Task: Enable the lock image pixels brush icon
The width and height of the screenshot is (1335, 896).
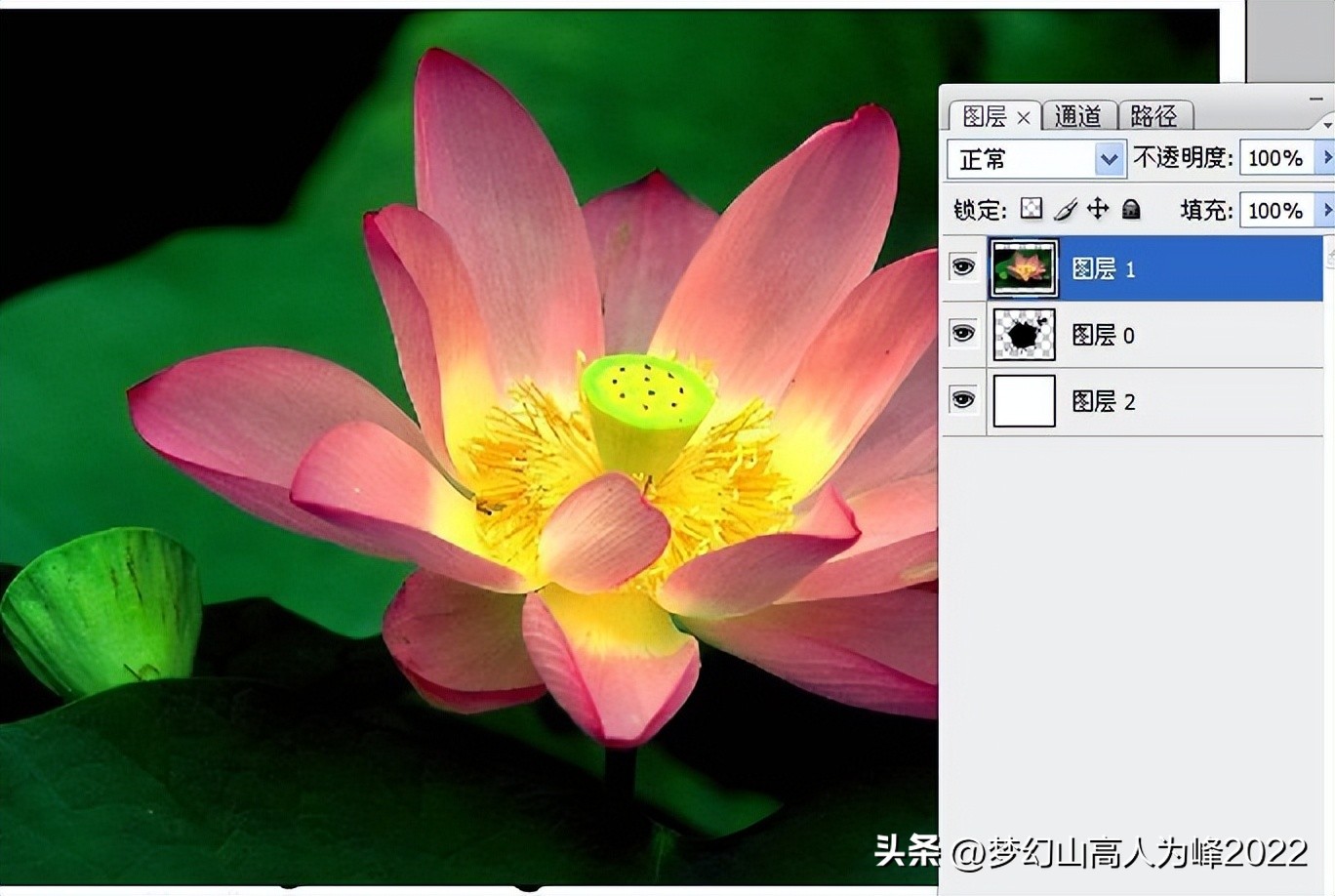Action: pyautogui.click(x=1065, y=208)
